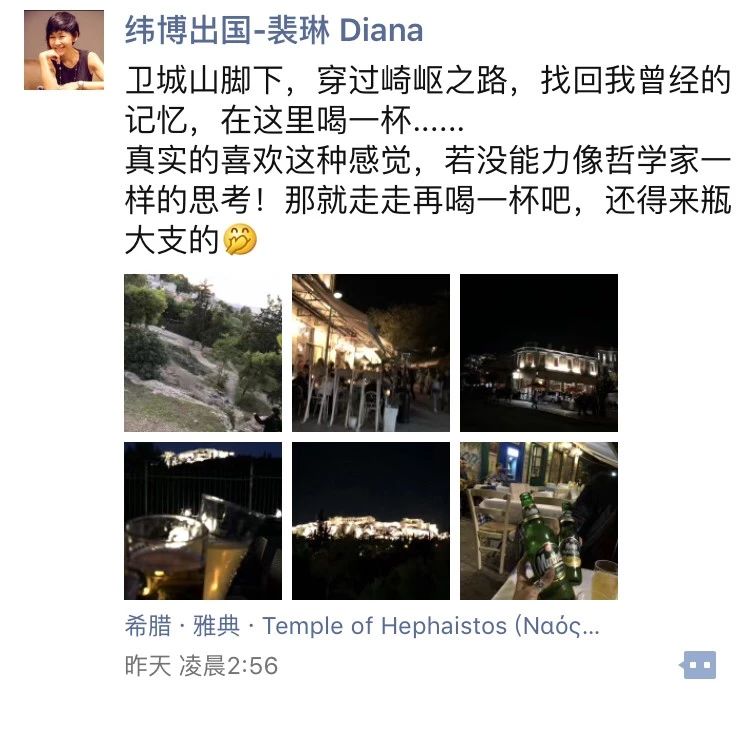Tap the thinking face emoji in post

pos(241,239)
